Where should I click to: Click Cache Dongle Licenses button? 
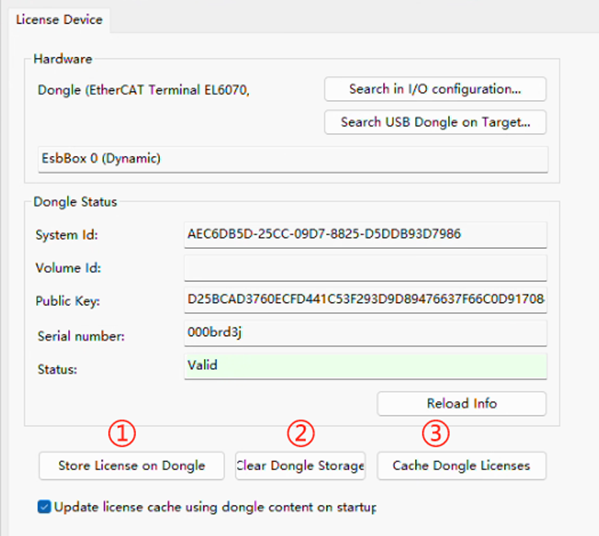(x=461, y=466)
